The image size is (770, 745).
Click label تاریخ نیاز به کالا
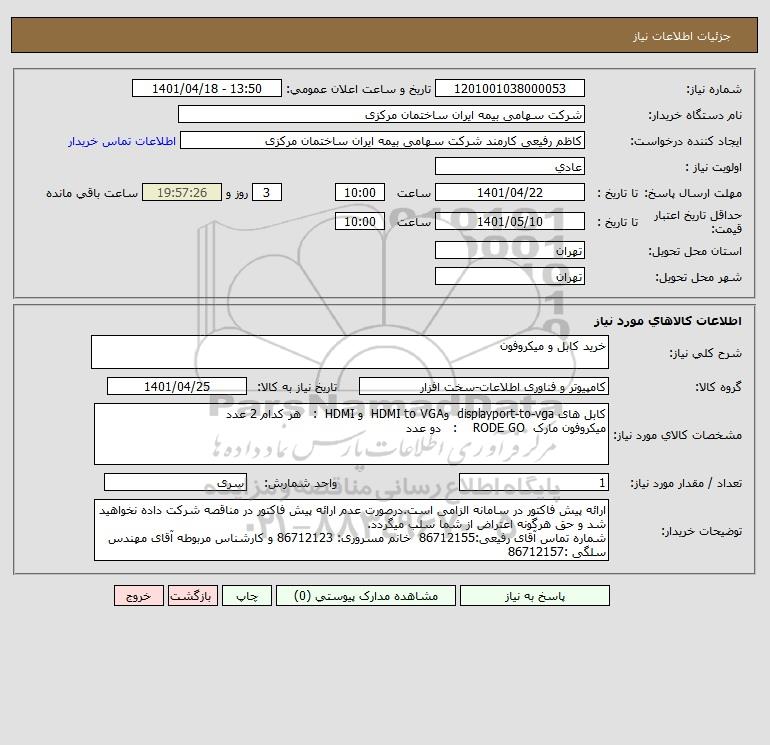pyautogui.click(x=297, y=387)
